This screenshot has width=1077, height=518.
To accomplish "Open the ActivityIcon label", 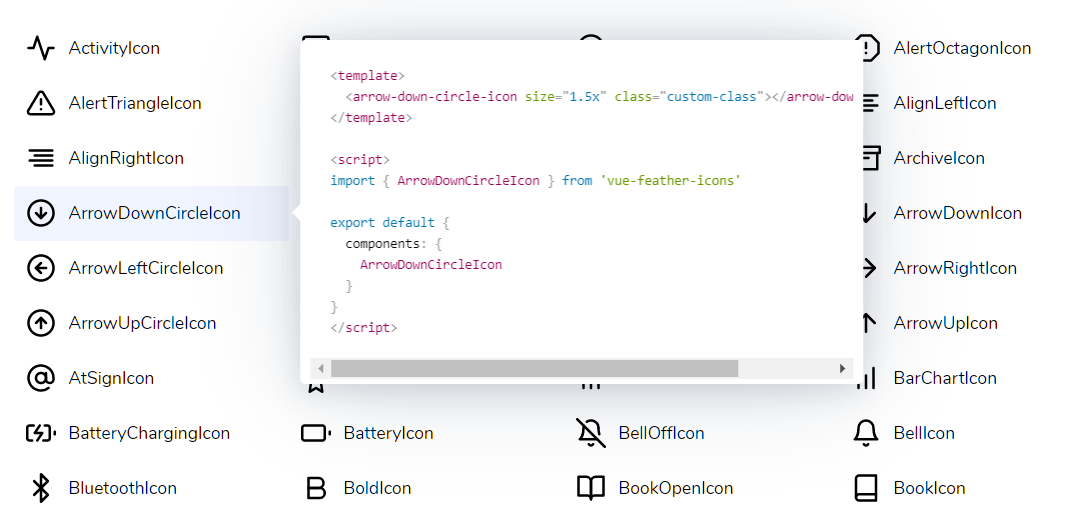I will pyautogui.click(x=114, y=48).
